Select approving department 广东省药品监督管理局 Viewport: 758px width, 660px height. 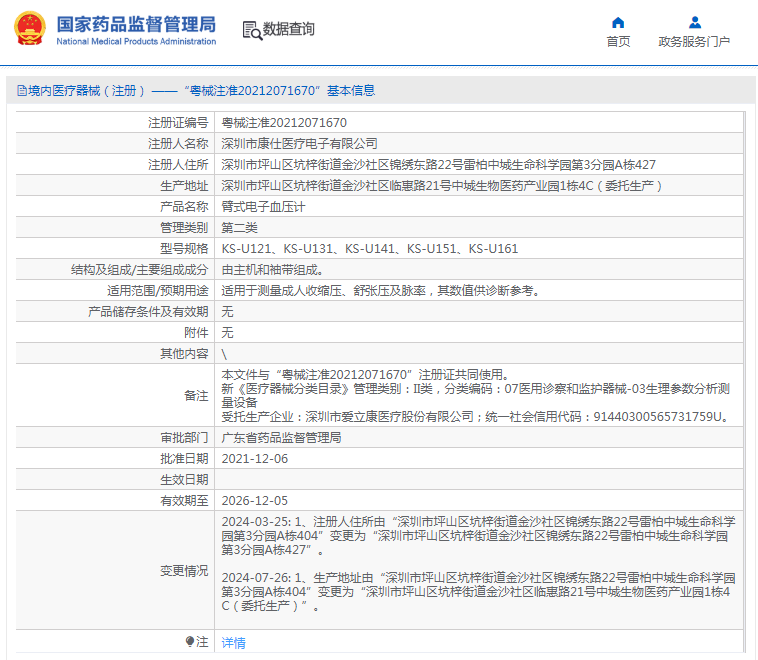(281, 438)
